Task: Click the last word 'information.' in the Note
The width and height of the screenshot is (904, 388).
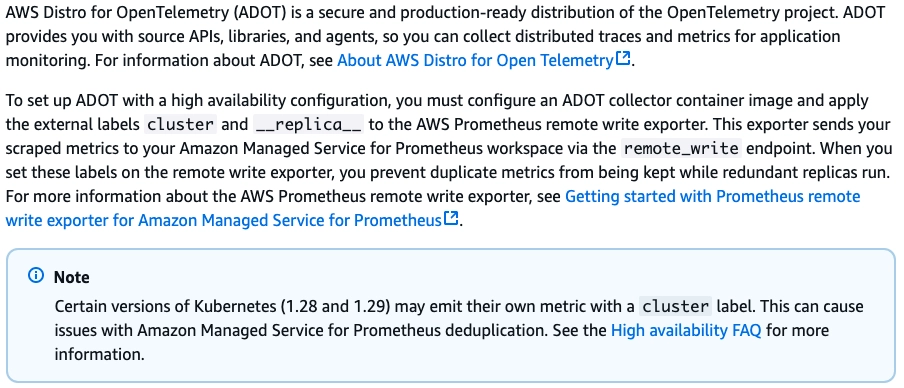Action: click(99, 354)
